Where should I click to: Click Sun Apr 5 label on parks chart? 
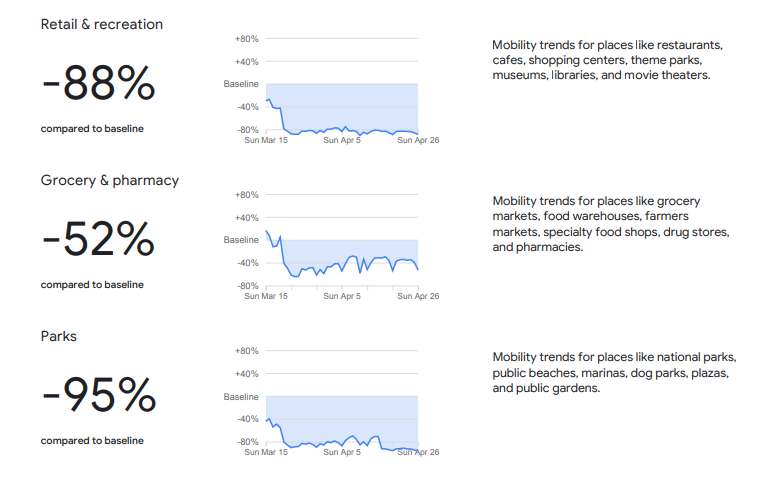[x=342, y=452]
